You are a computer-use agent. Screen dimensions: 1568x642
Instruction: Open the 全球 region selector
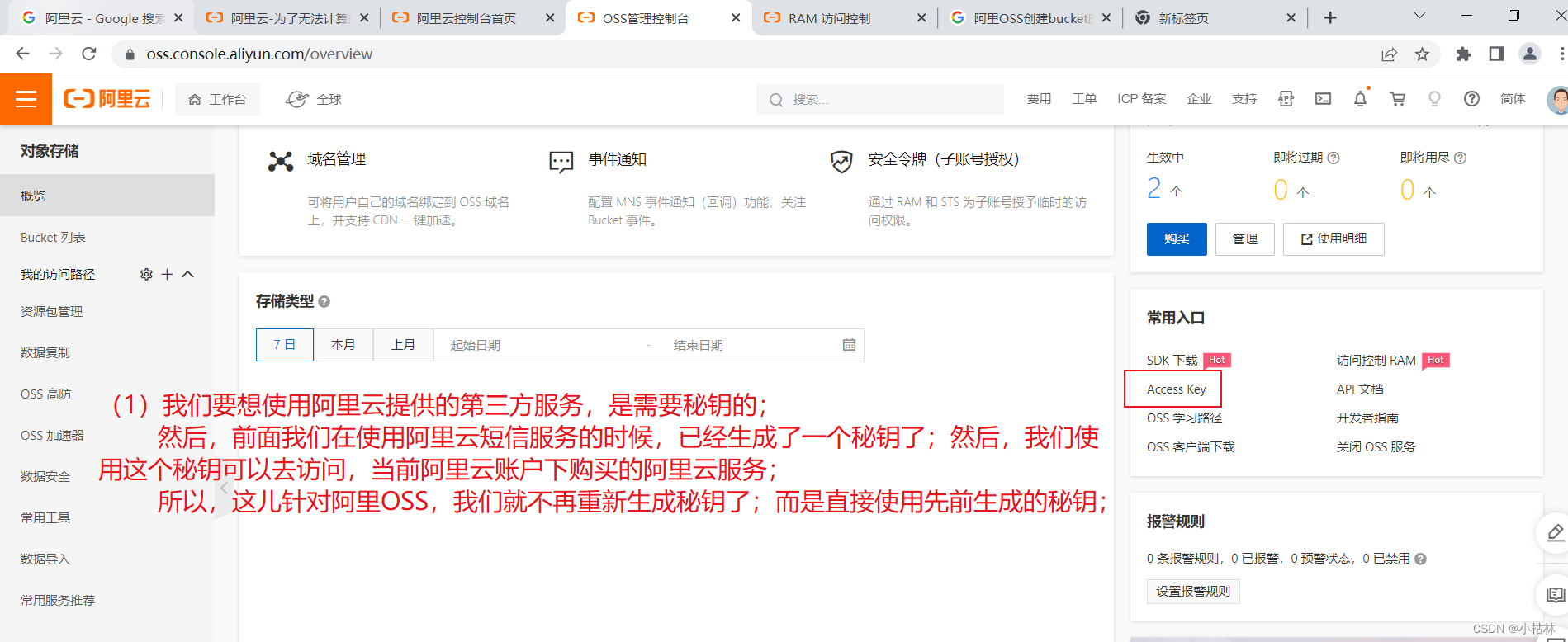pyautogui.click(x=314, y=99)
